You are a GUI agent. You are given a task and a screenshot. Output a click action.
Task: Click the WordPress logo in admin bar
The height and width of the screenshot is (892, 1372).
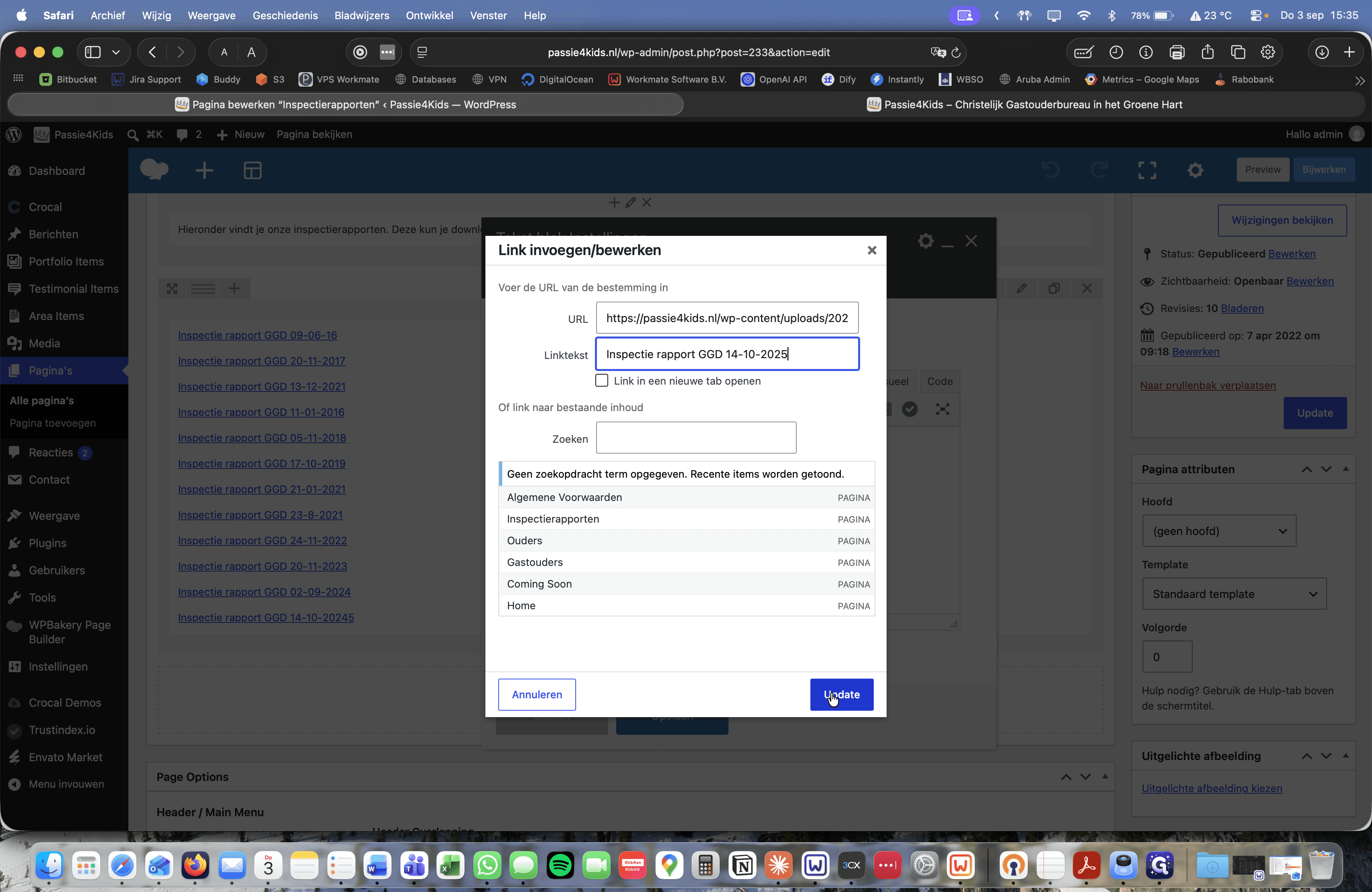point(14,134)
